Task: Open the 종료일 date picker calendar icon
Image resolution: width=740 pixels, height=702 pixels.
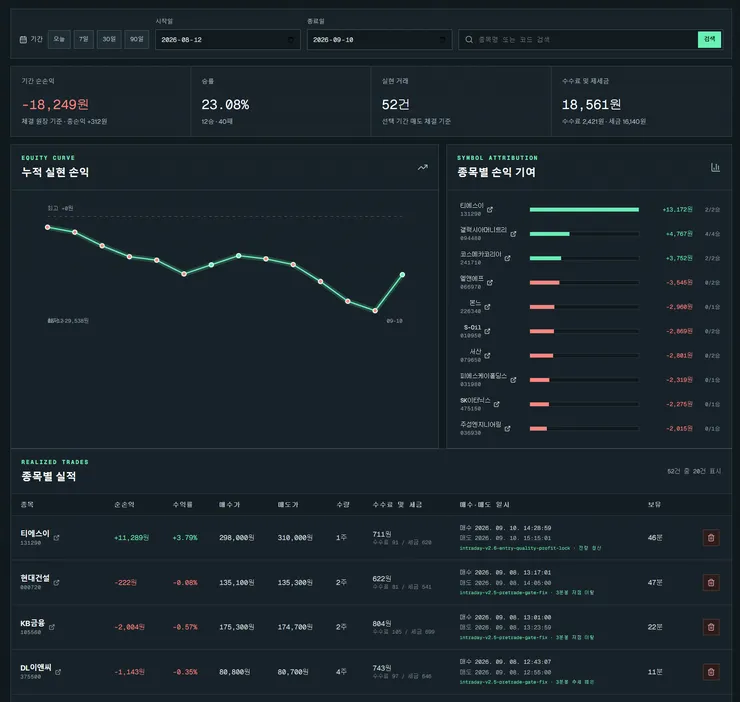Action: point(442,40)
